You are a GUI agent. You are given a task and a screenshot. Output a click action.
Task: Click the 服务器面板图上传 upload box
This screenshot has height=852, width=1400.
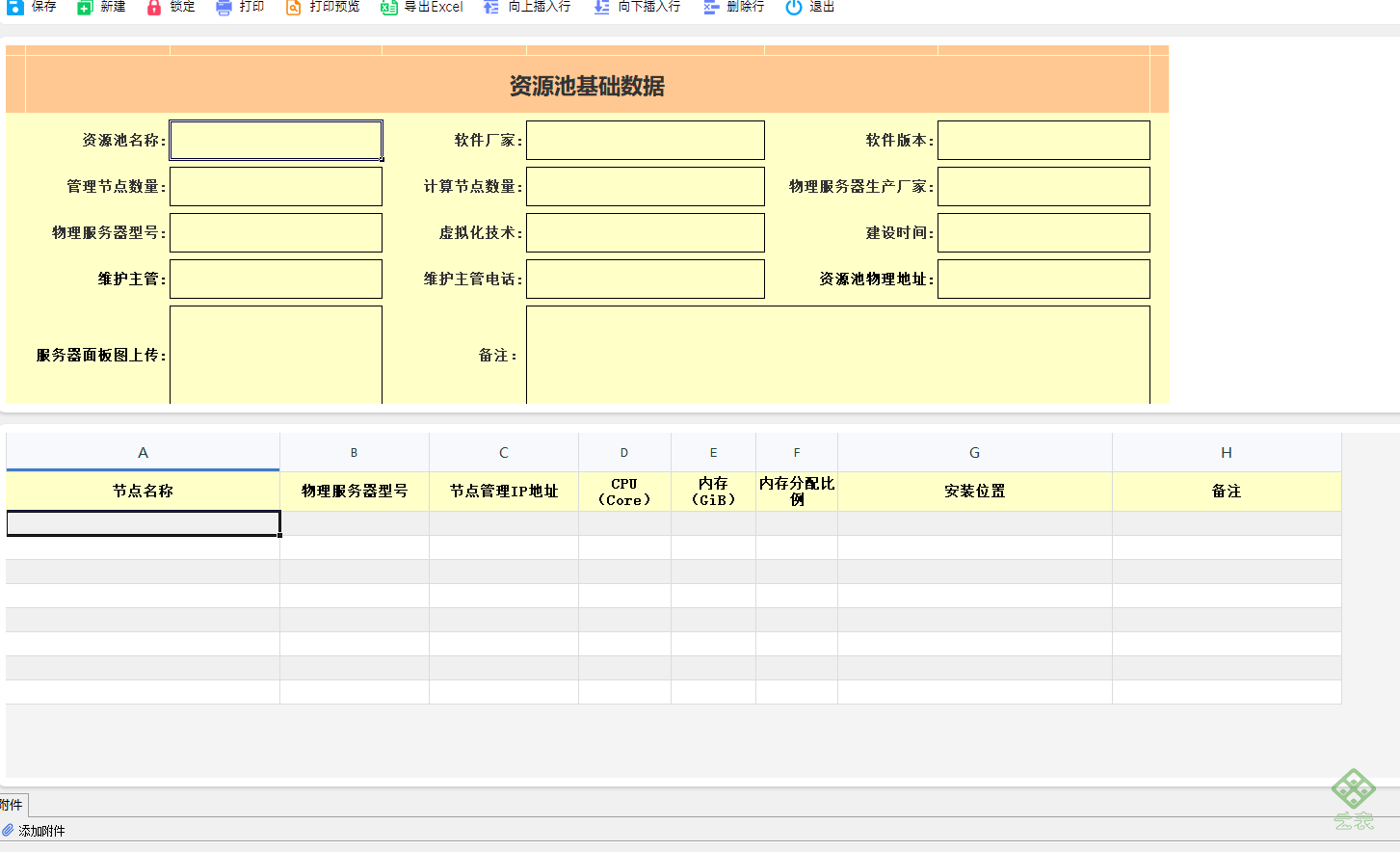pyautogui.click(x=277, y=355)
